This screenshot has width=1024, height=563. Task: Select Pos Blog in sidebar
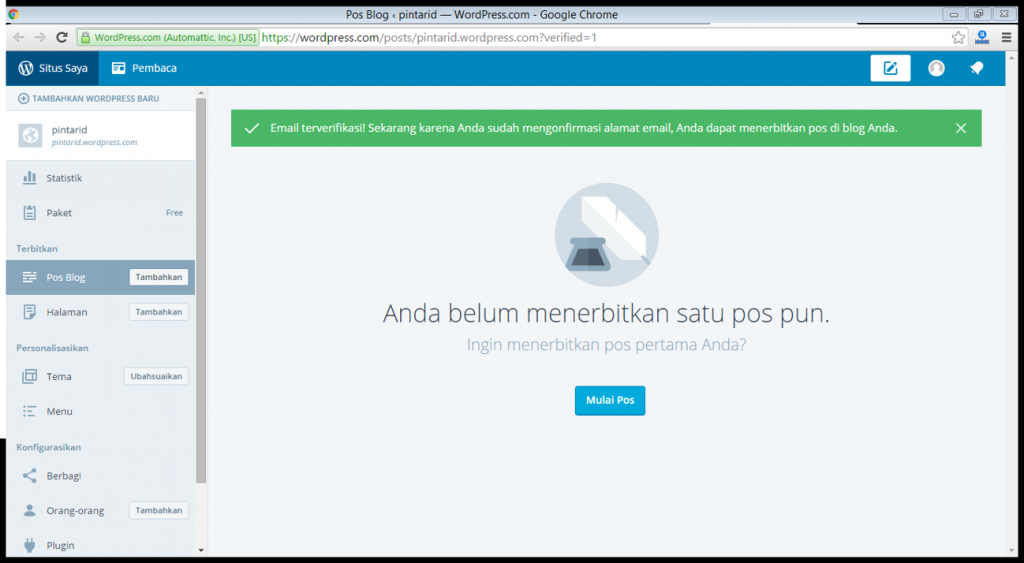click(101, 277)
